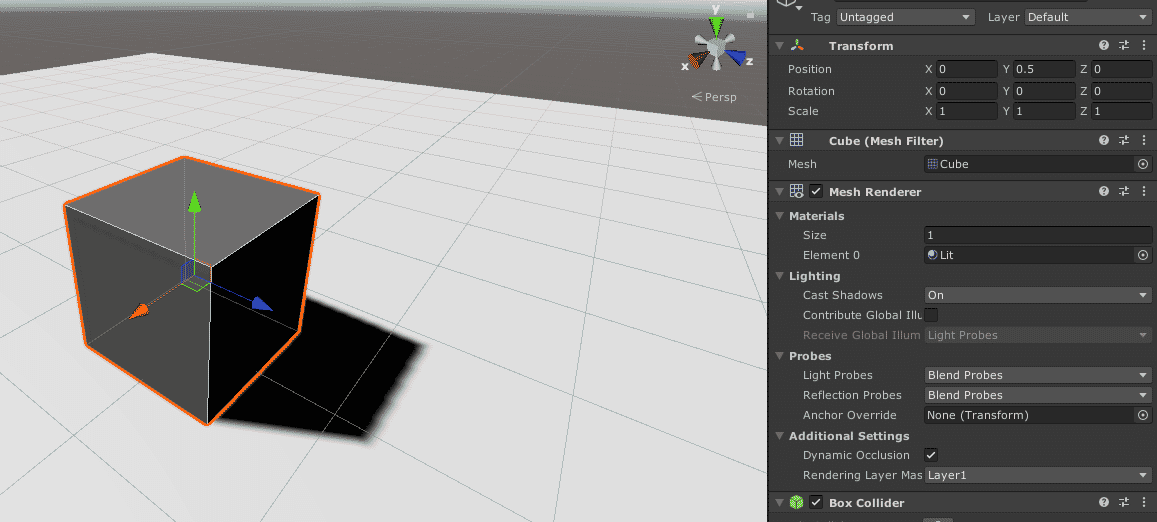1157x522 pixels.
Task: Click the center cube of the orientation gizmo
Action: [x=715, y=47]
